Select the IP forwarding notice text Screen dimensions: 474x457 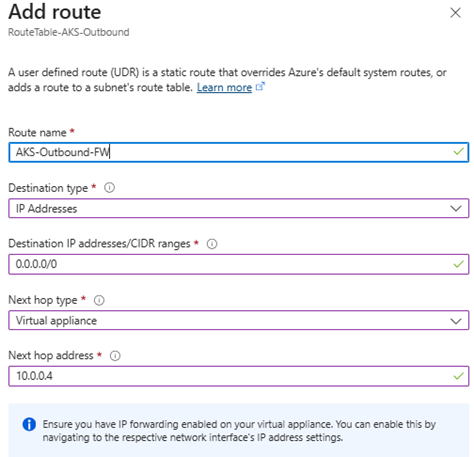239,431
